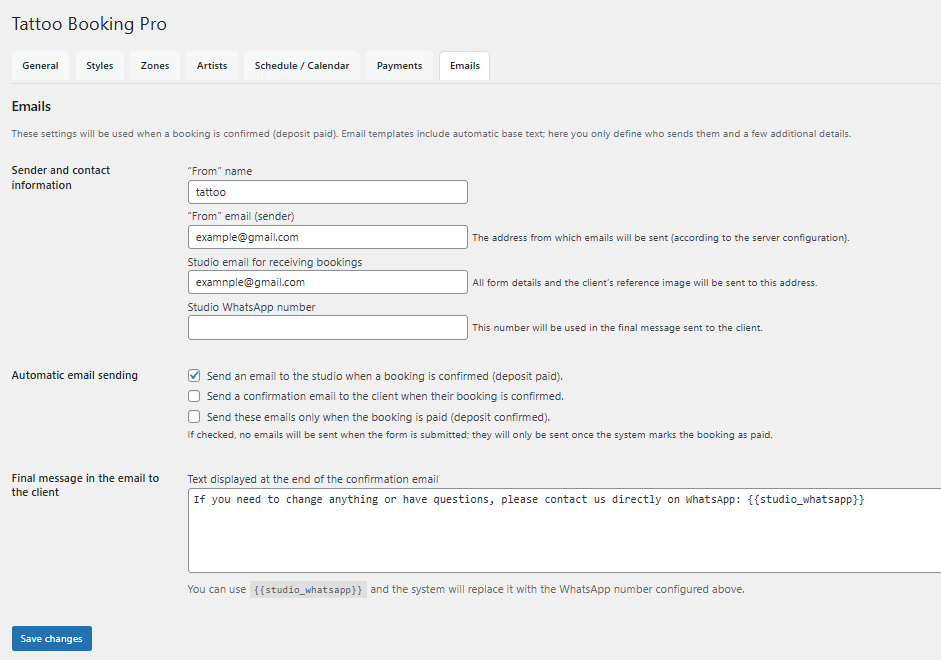Click the empty Studio WhatsApp number field
The height and width of the screenshot is (660, 941).
[327, 328]
